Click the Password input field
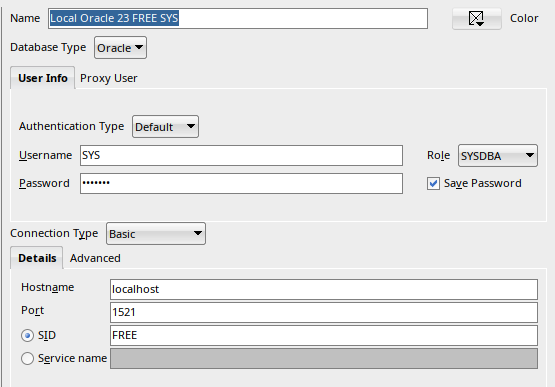Image resolution: width=555 pixels, height=387 pixels. [x=241, y=183]
